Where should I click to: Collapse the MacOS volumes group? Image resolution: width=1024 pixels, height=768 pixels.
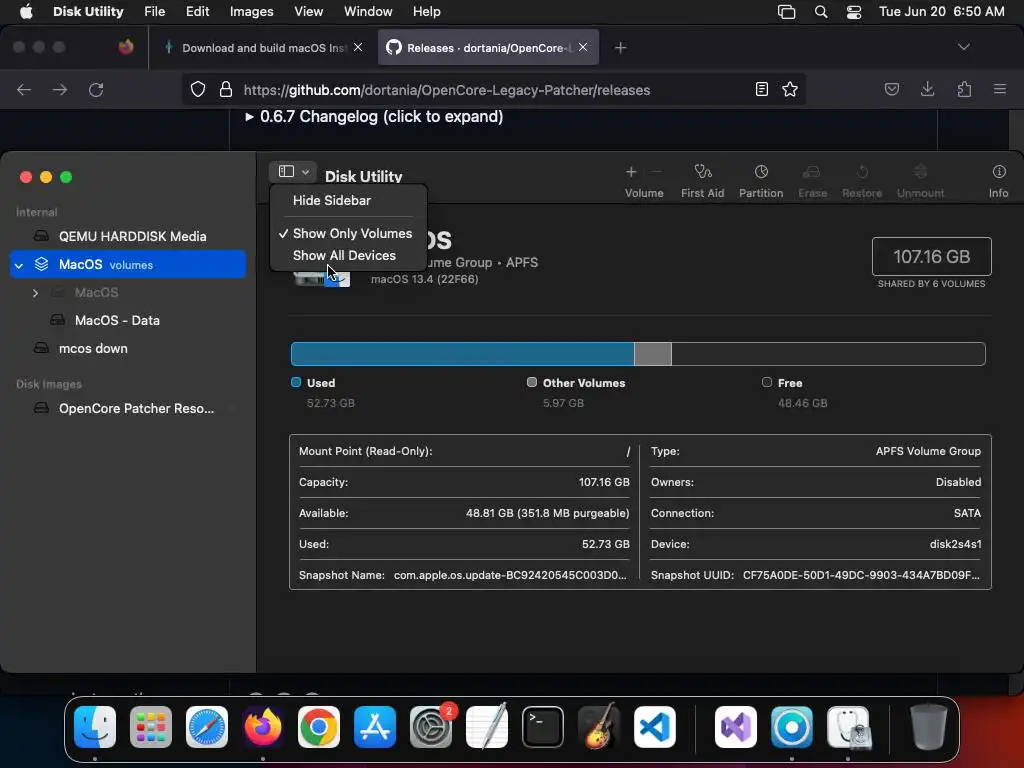click(19, 265)
